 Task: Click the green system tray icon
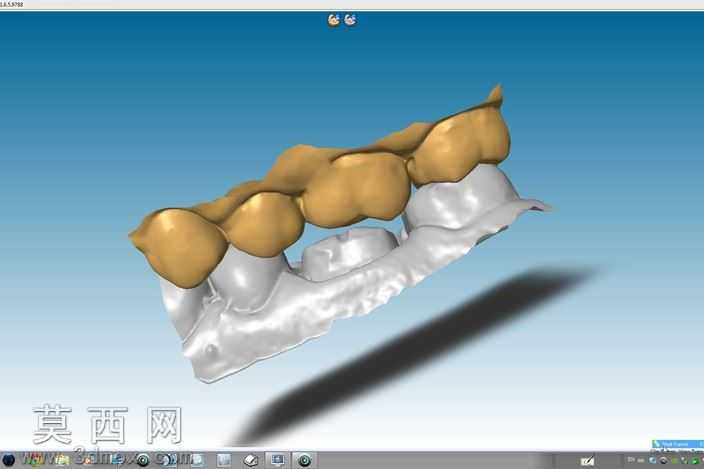(x=695, y=461)
